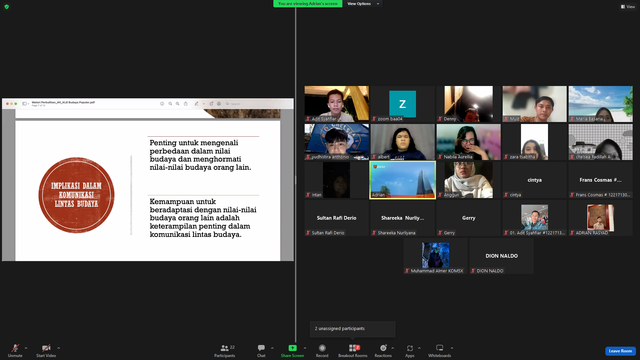This screenshot has height=360, width=640.
Task: Select the Markup pen in Preview toolbar
Action: click(196, 104)
